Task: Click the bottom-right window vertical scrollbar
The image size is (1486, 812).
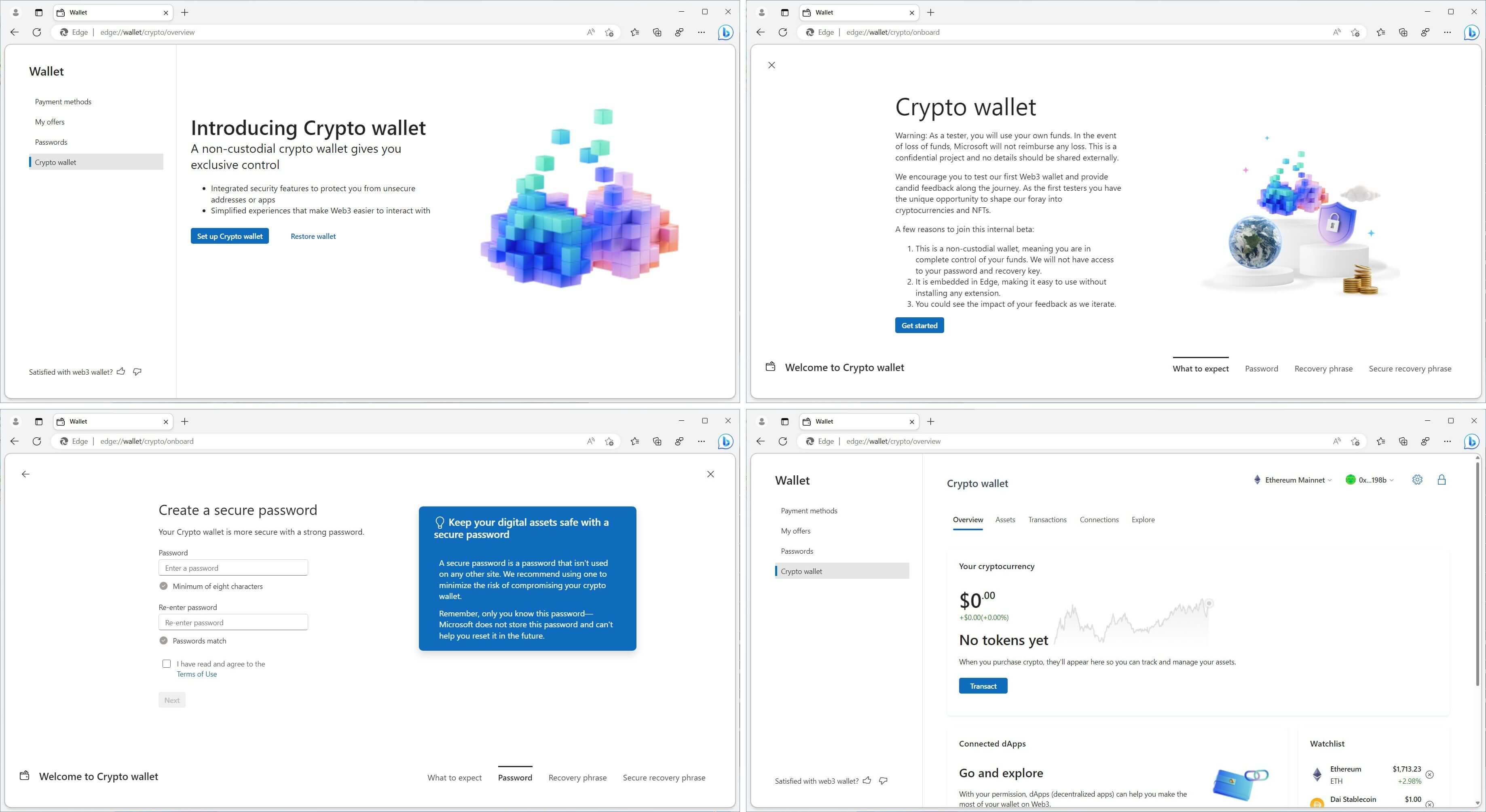Action: click(1478, 574)
